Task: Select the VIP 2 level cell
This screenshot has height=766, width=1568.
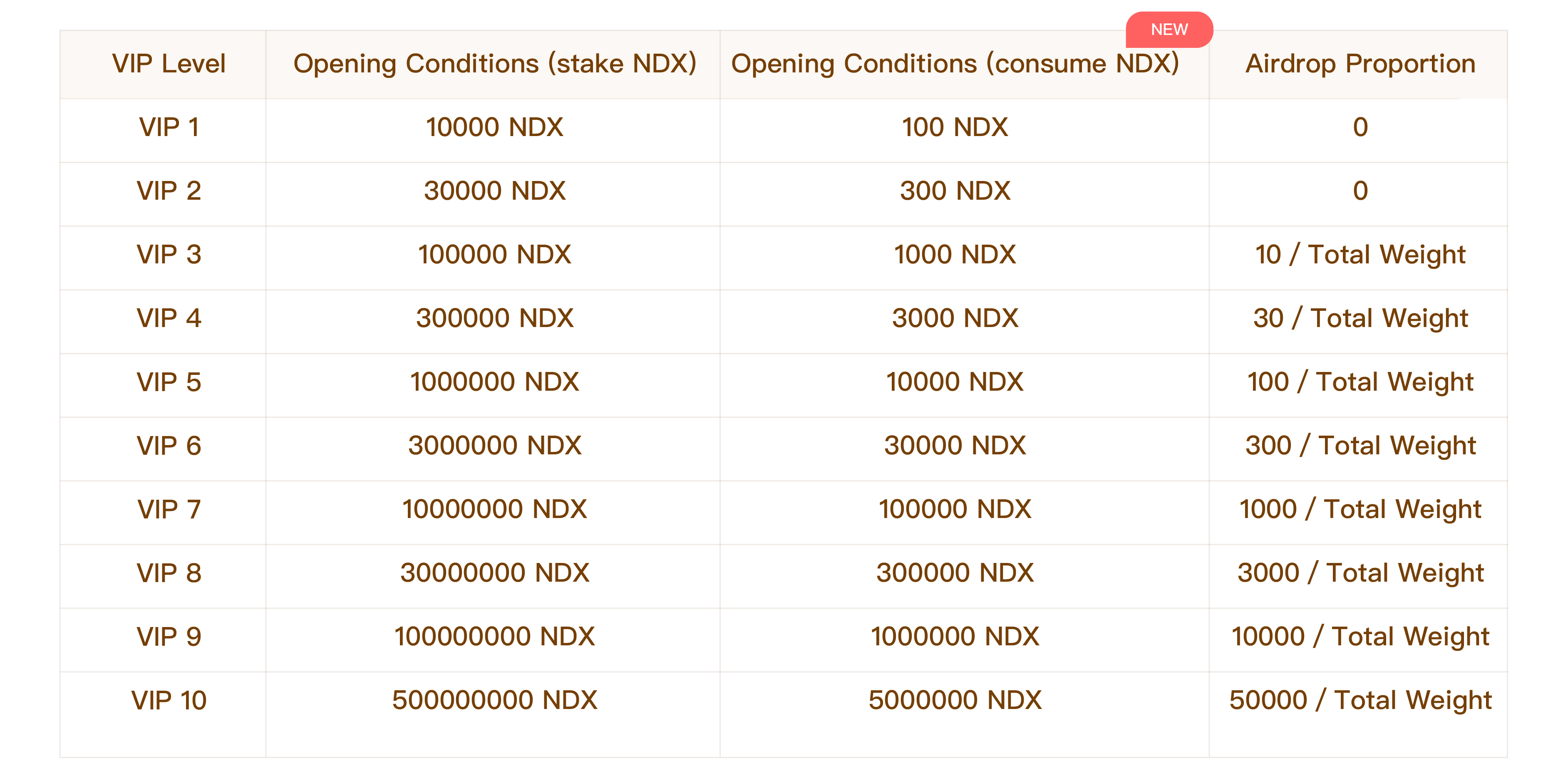Action: pos(169,191)
